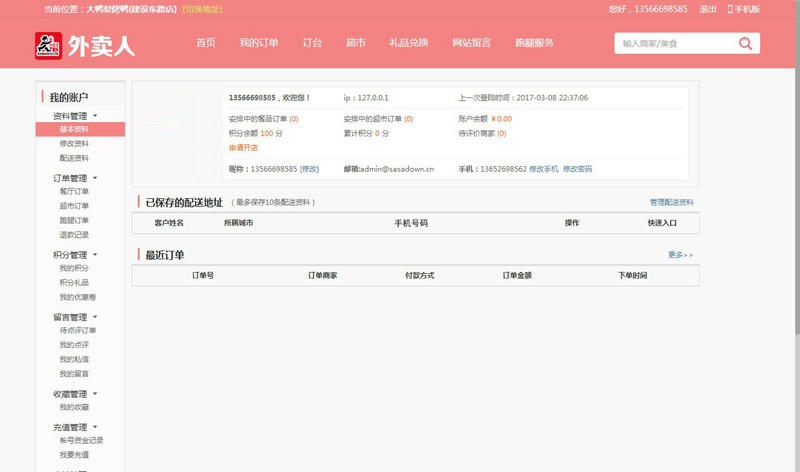Select 基本资料 in the sidebar

(x=80, y=129)
